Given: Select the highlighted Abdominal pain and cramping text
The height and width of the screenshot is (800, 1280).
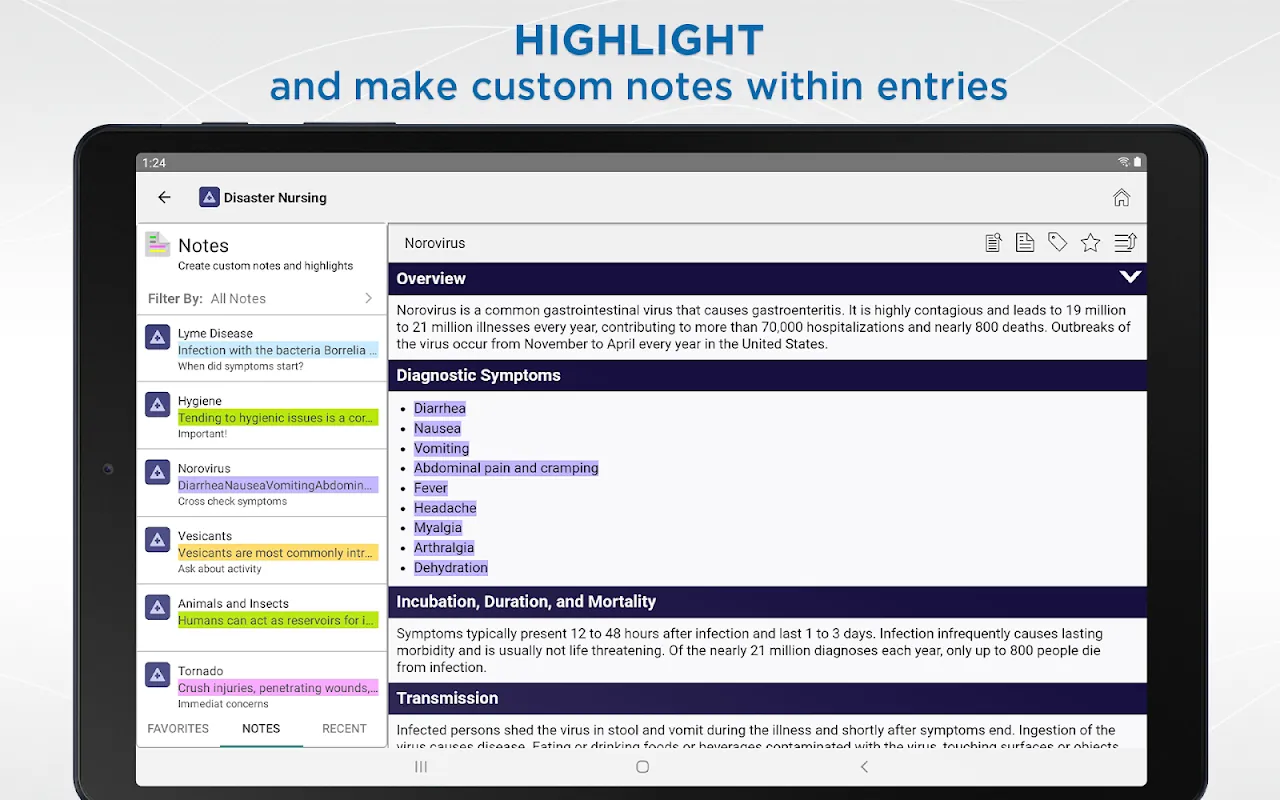Looking at the screenshot, I should [x=506, y=468].
